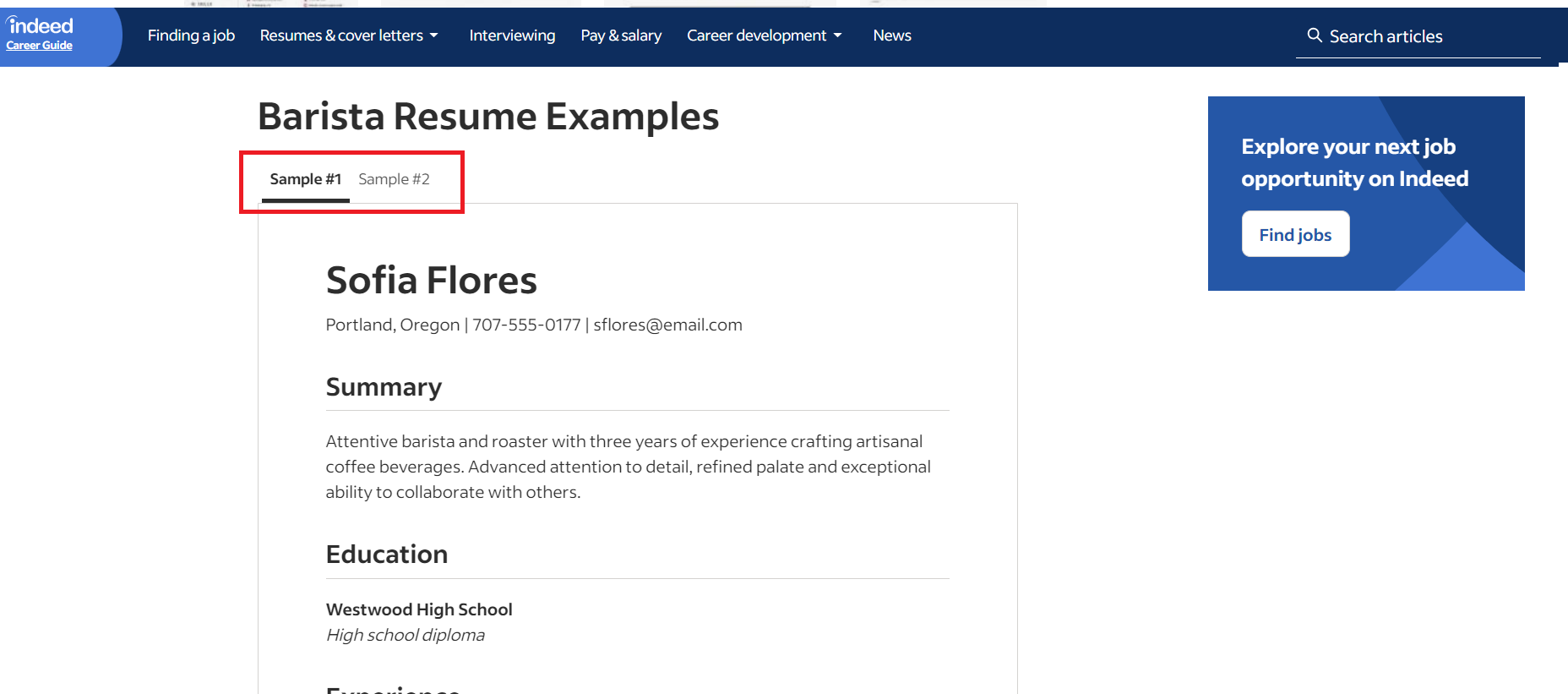Open Finding a job menu item
Viewport: 1568px width, 694px height.
click(191, 36)
